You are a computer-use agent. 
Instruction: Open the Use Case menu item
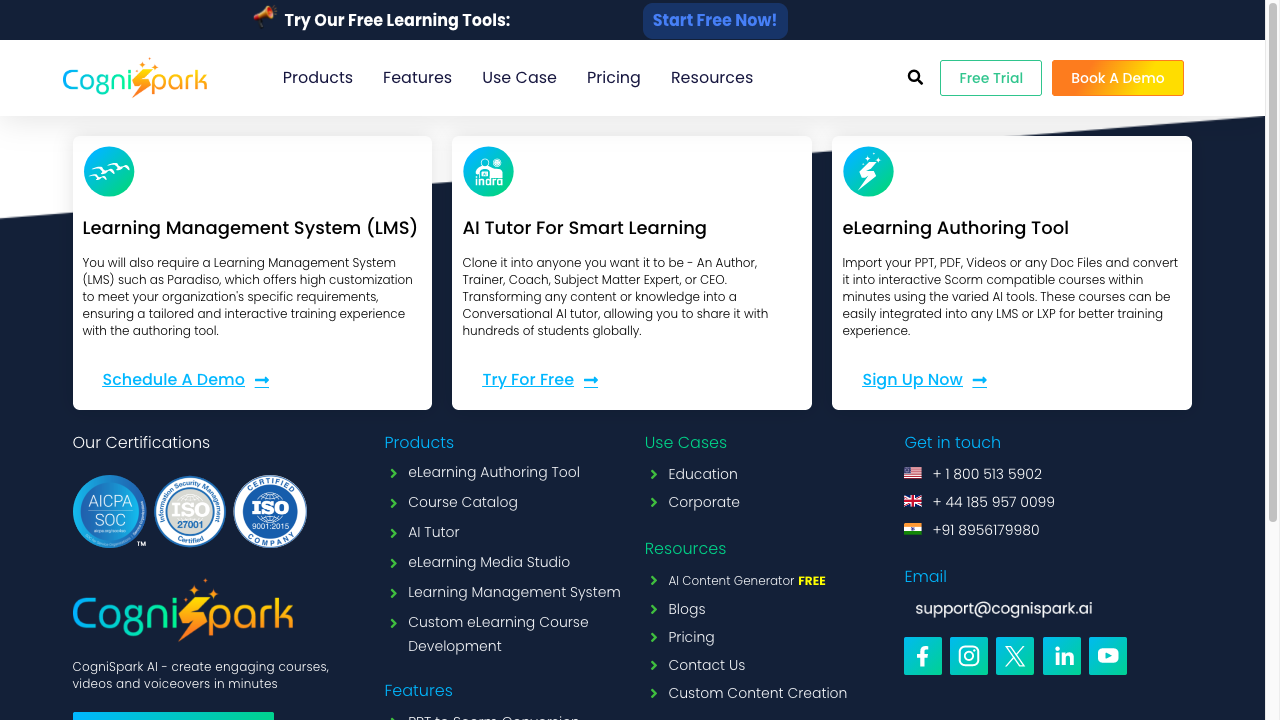[x=519, y=77]
